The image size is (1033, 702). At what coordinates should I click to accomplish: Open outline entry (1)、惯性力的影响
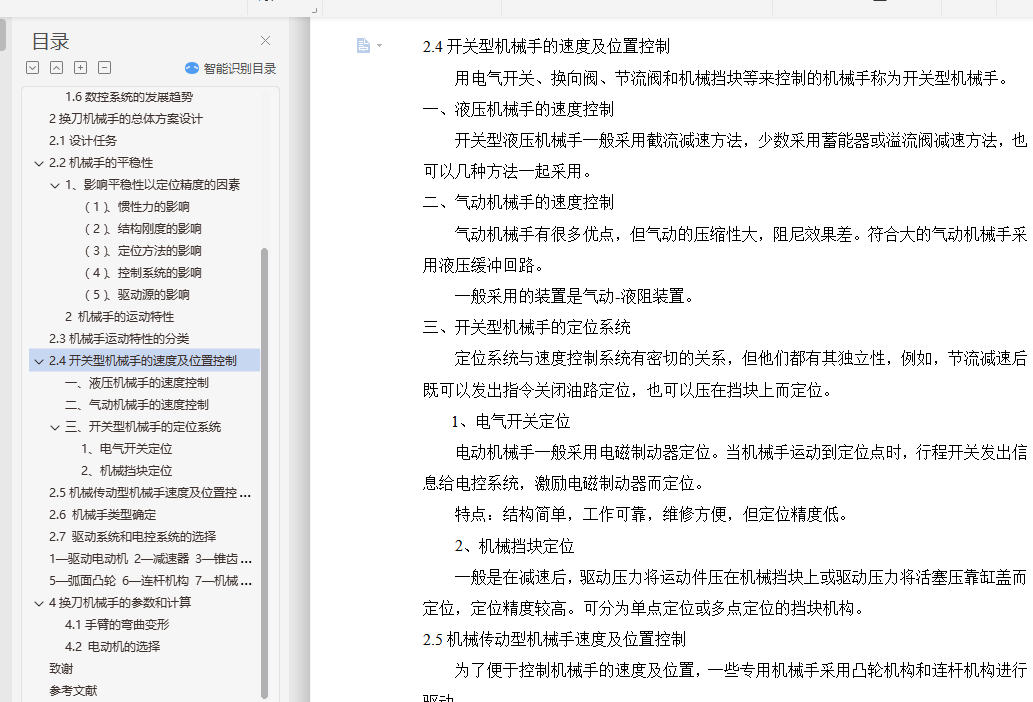tap(137, 207)
